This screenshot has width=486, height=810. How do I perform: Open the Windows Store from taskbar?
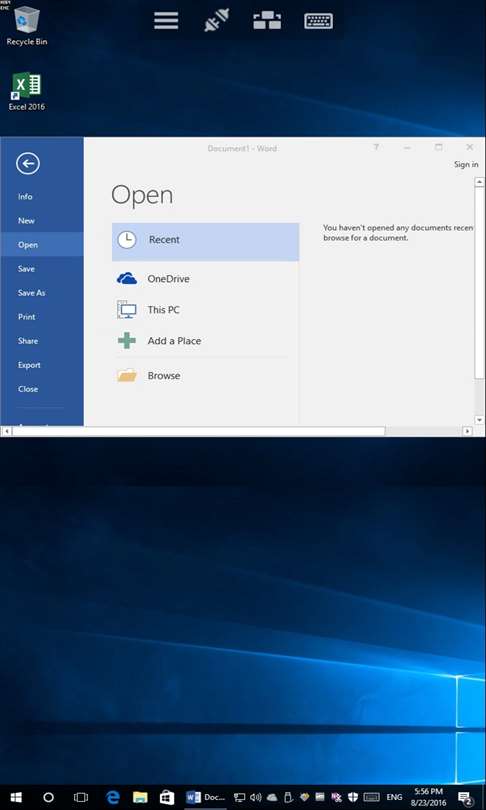point(167,797)
